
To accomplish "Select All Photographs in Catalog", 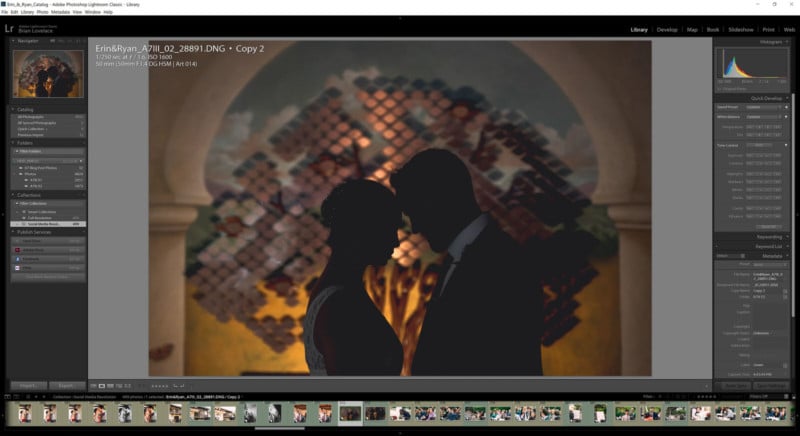I will pos(48,117).
